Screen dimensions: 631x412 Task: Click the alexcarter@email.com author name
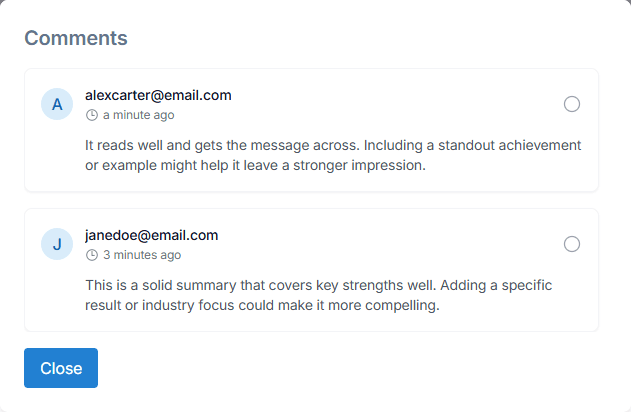(x=158, y=96)
